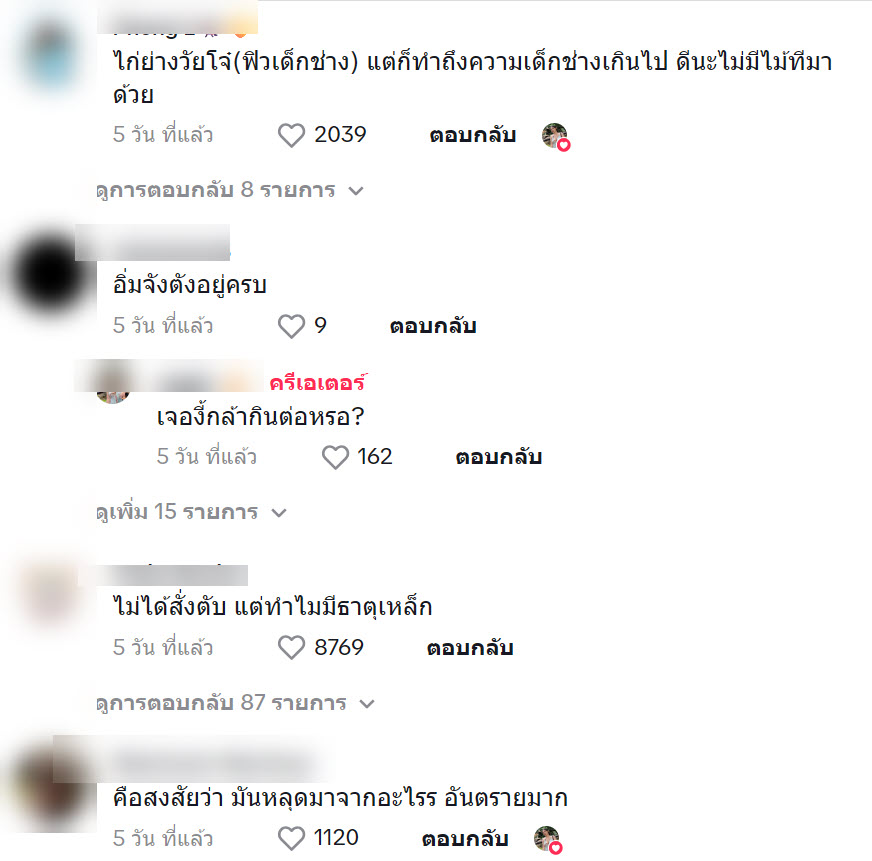The height and width of the screenshot is (861, 872).
Task: Expand 15 more replies
Action: click(x=191, y=512)
